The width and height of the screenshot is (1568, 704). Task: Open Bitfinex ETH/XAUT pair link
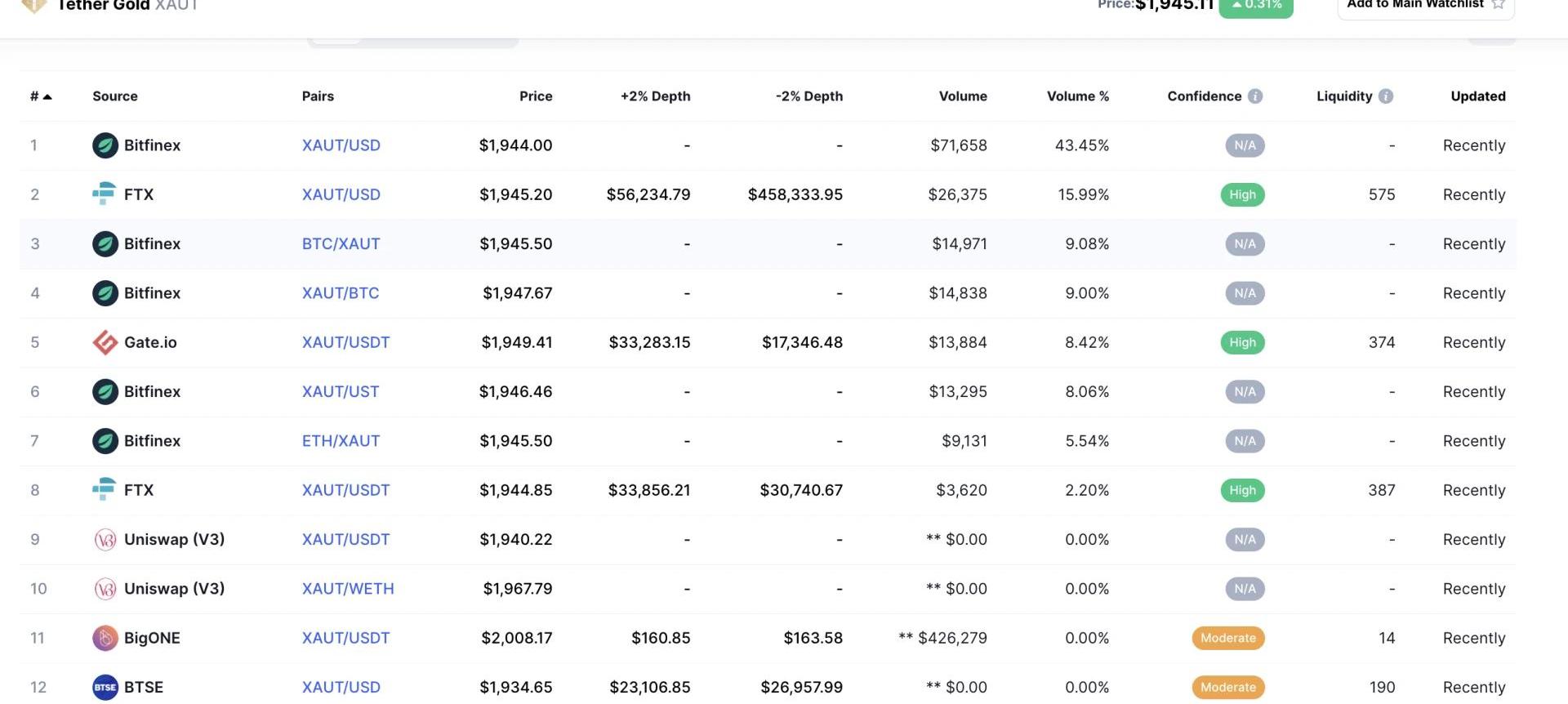(x=341, y=441)
